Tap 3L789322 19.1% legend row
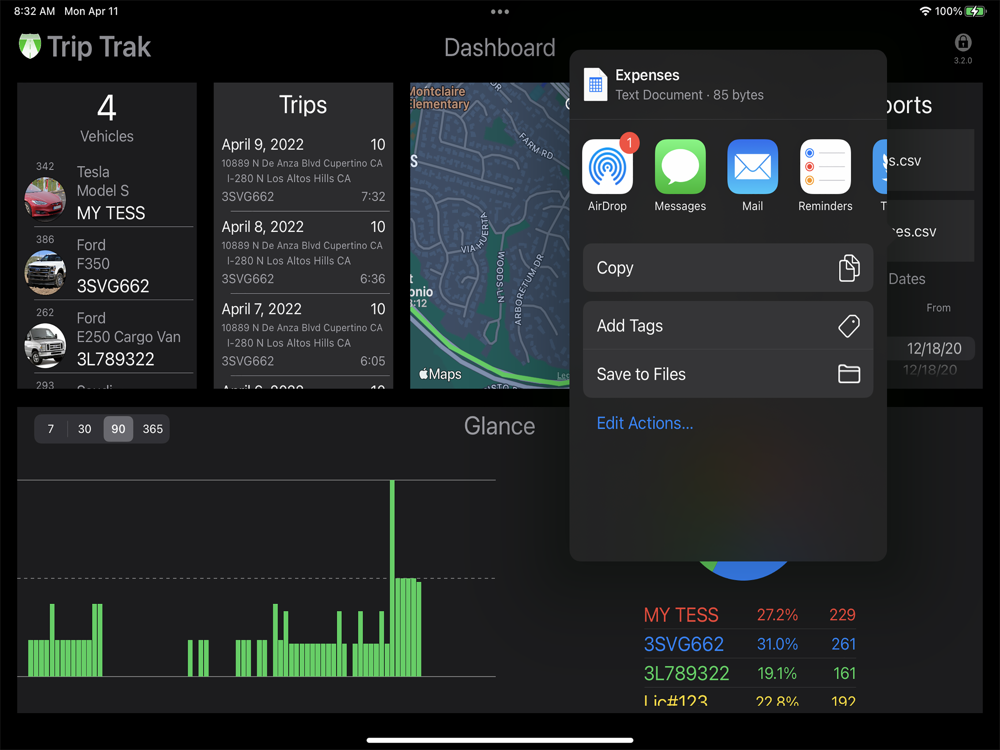 pyautogui.click(x=749, y=673)
